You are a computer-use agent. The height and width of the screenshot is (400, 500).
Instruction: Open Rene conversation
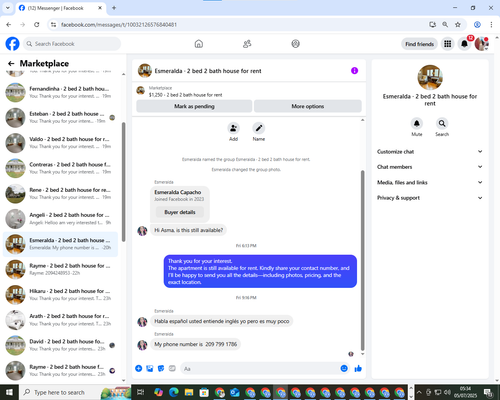[x=60, y=193]
